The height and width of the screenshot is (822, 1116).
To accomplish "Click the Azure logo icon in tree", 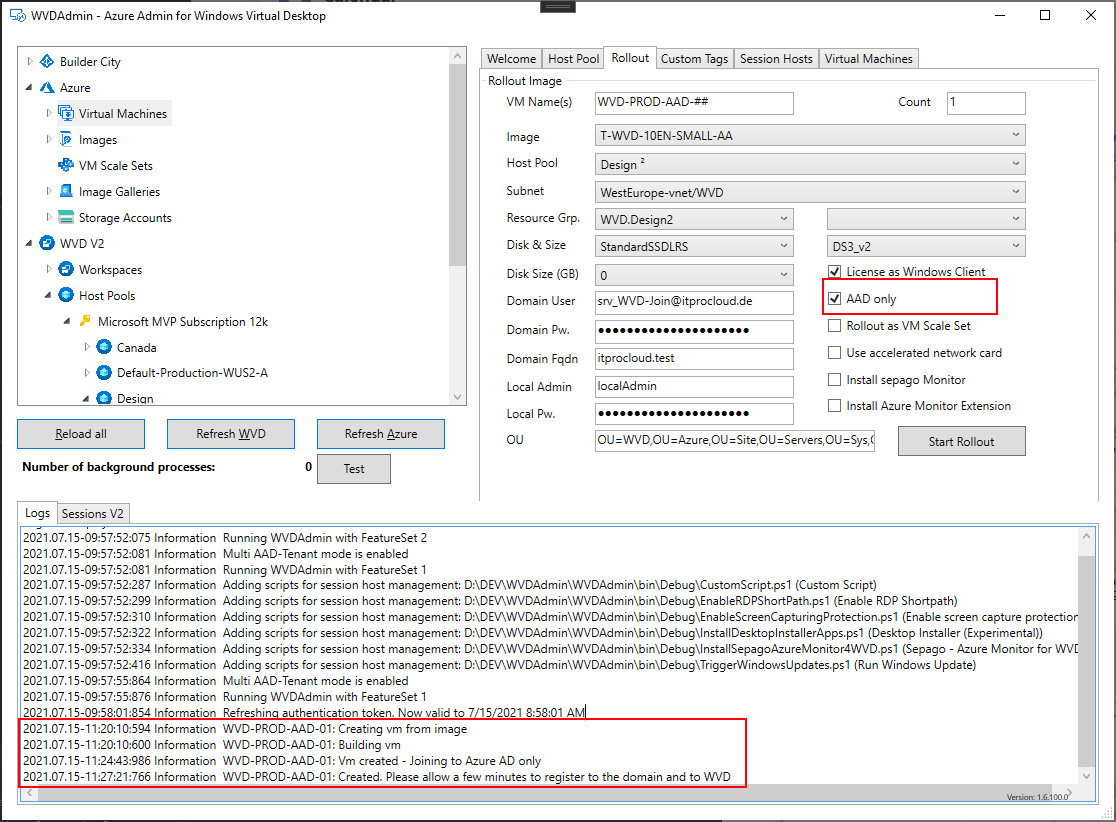I will click(47, 88).
